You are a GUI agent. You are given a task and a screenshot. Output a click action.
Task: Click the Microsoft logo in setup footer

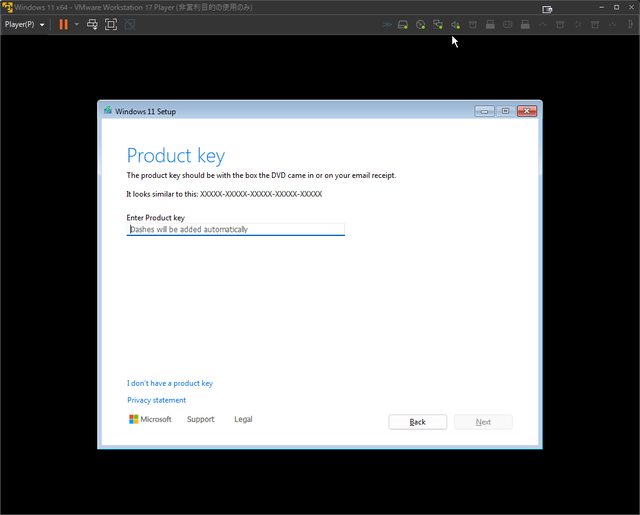(x=150, y=420)
